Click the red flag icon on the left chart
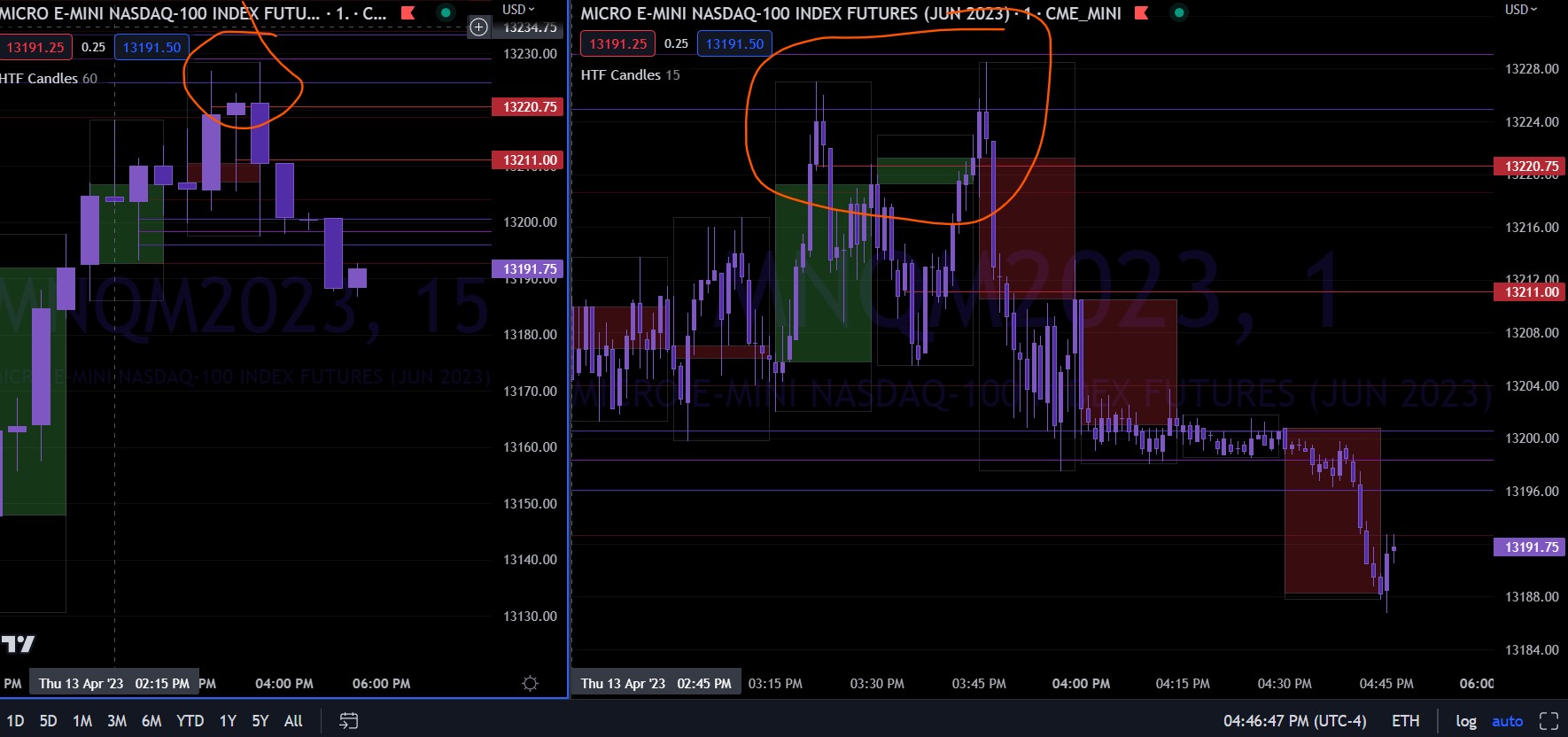This screenshot has height=737, width=1568. [408, 12]
